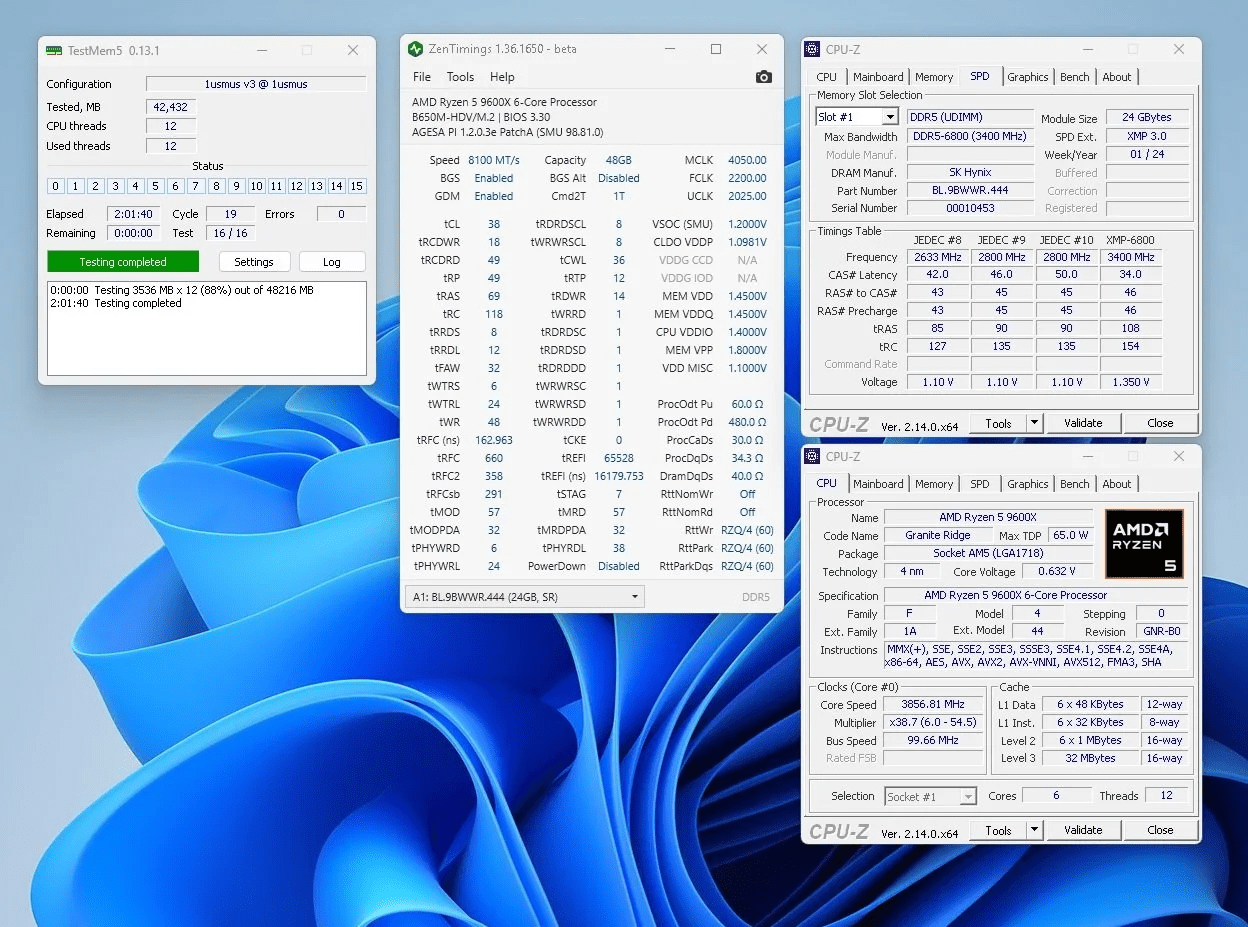Screen dimensions: 1248x927
Task: Click the TestMem5 log text area
Action: click(207, 328)
